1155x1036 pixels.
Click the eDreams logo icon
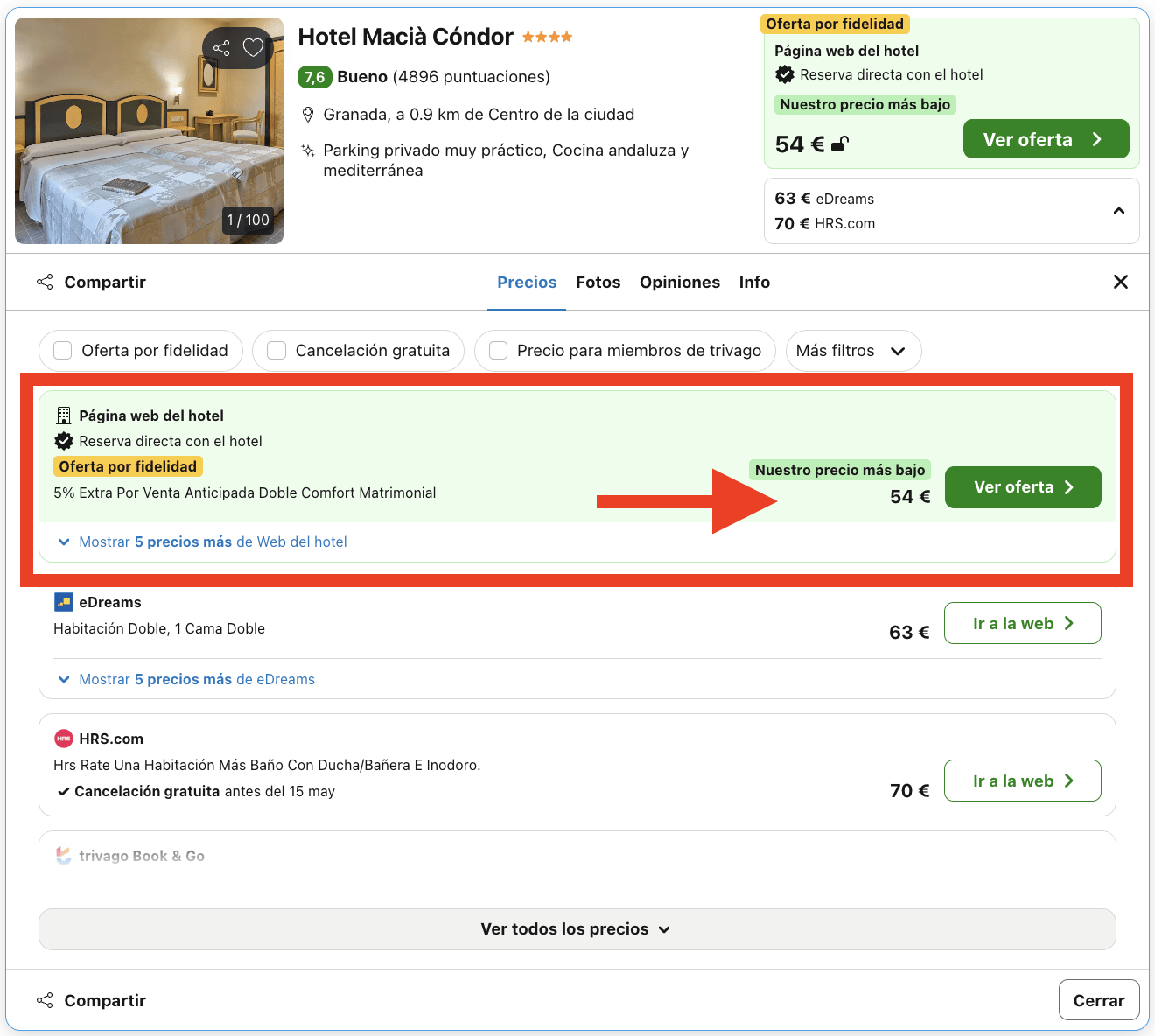[x=63, y=602]
